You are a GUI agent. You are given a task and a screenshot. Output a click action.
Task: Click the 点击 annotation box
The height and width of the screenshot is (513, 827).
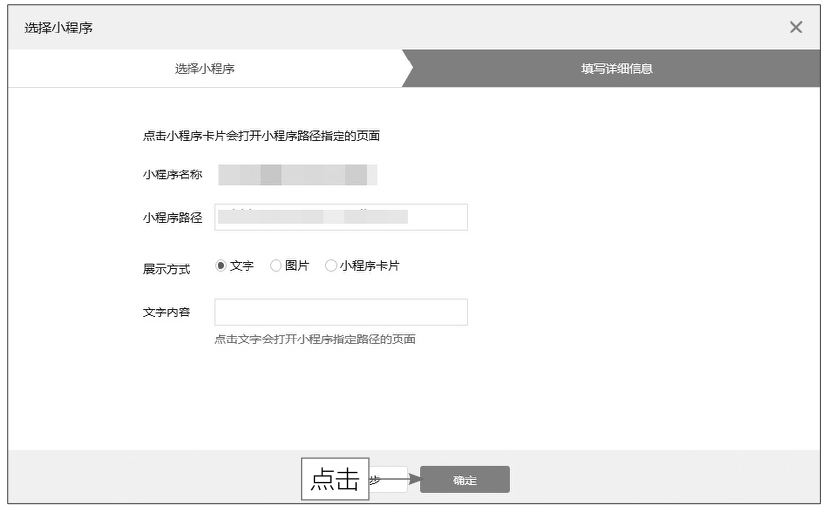(x=335, y=480)
